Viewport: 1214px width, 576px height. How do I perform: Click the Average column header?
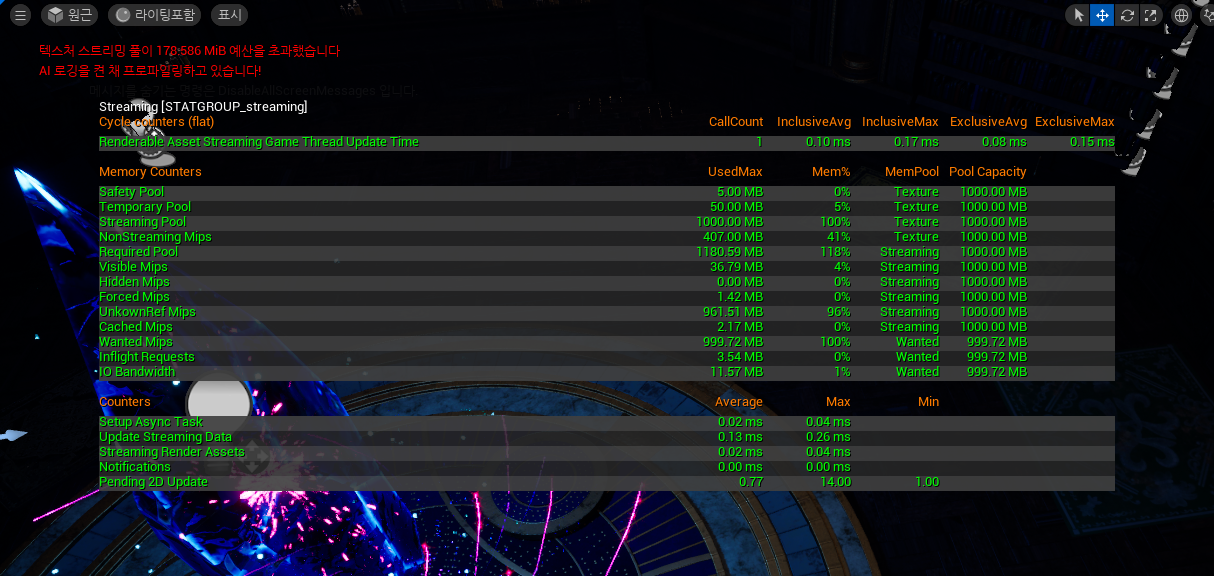[740, 402]
